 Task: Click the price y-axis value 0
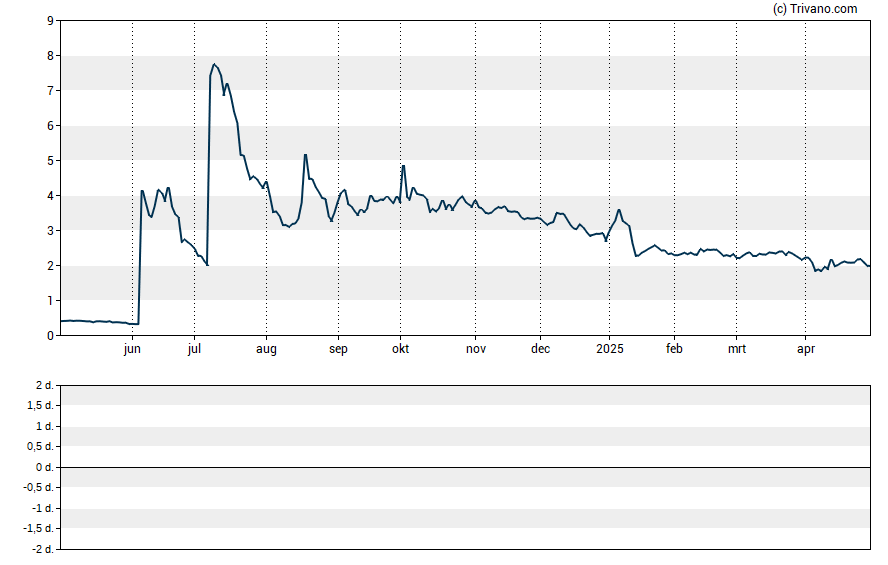50,336
